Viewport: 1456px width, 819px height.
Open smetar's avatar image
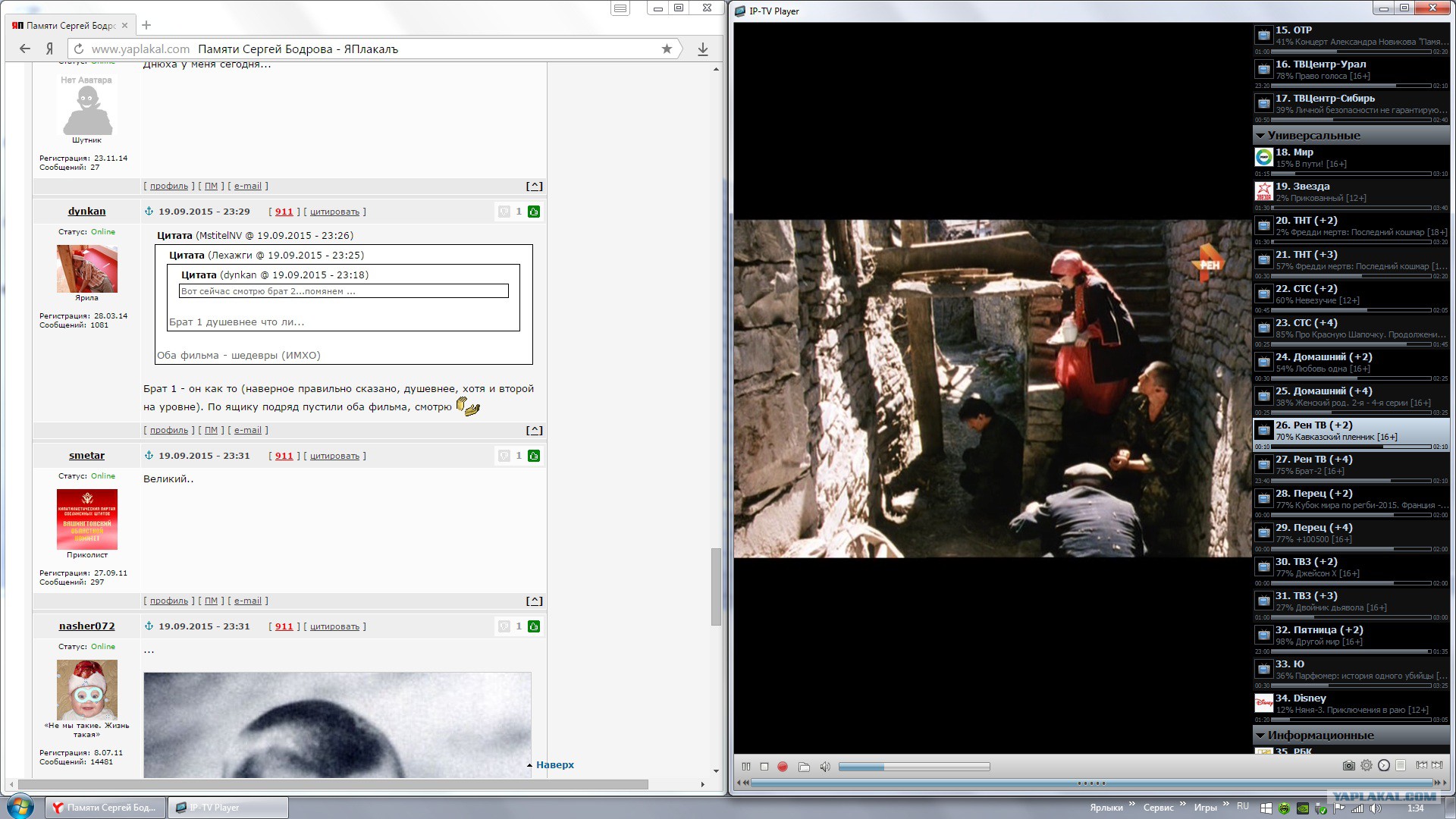(x=87, y=519)
